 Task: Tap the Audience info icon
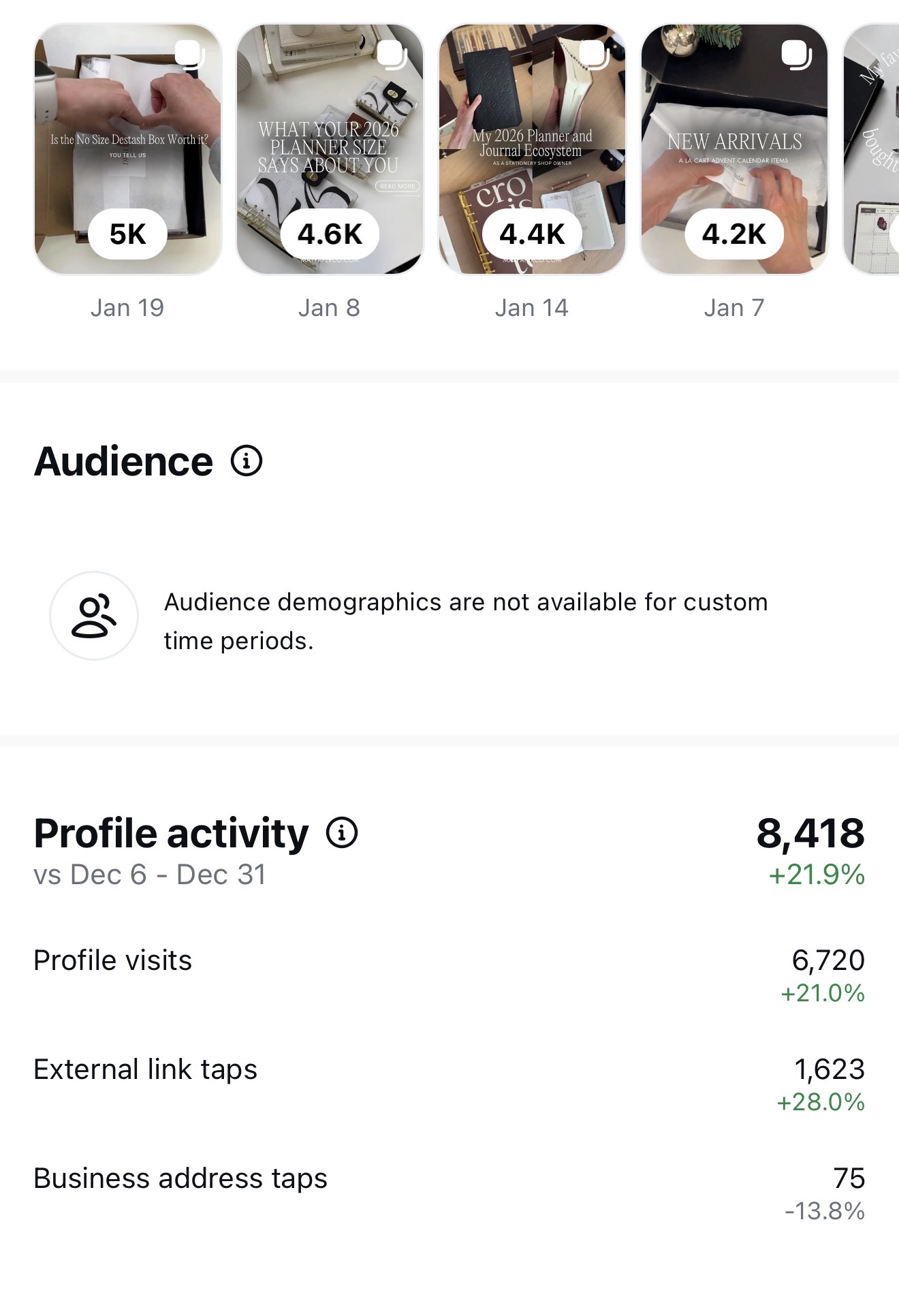click(247, 461)
